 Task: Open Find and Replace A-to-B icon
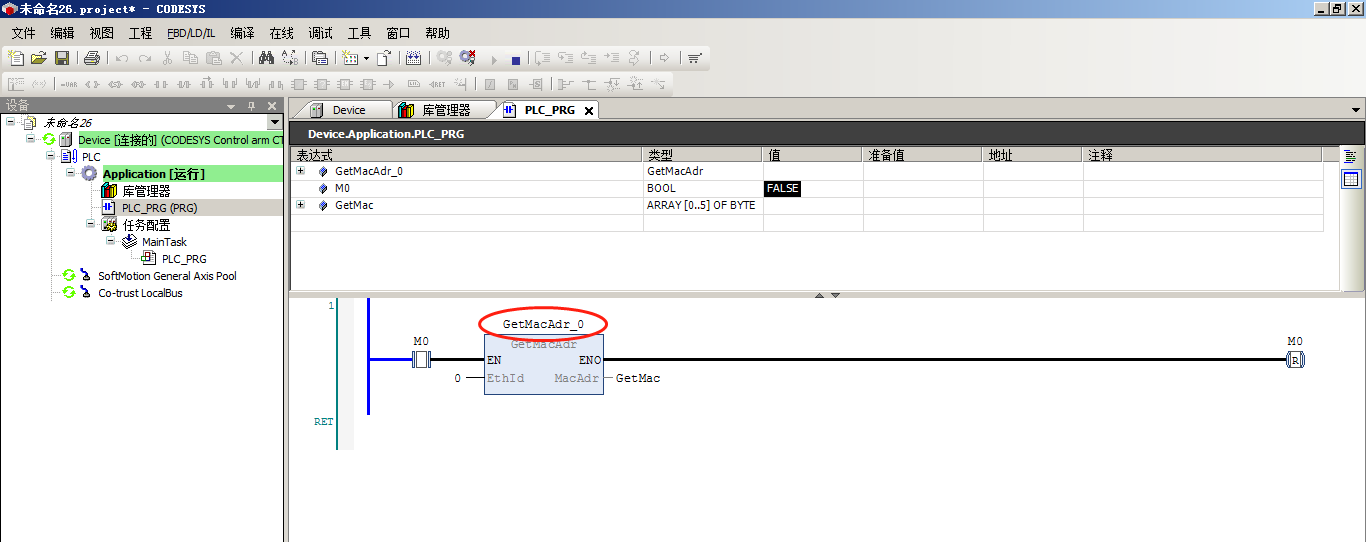(x=289, y=58)
